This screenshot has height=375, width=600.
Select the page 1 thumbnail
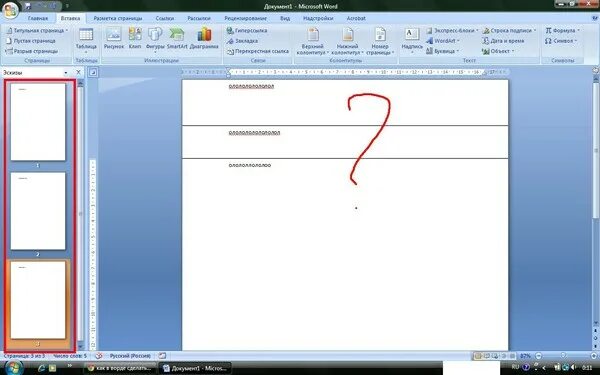point(38,122)
